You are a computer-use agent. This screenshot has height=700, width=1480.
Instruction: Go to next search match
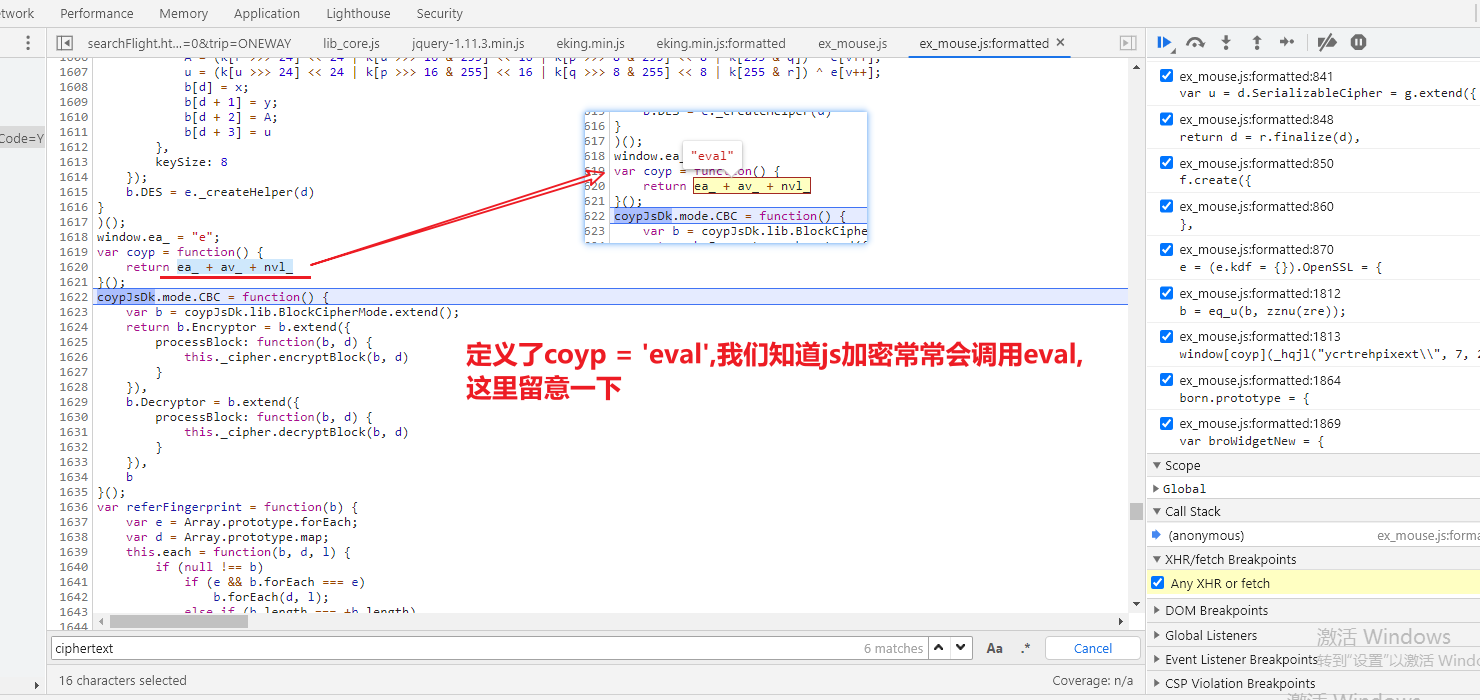tap(961, 648)
